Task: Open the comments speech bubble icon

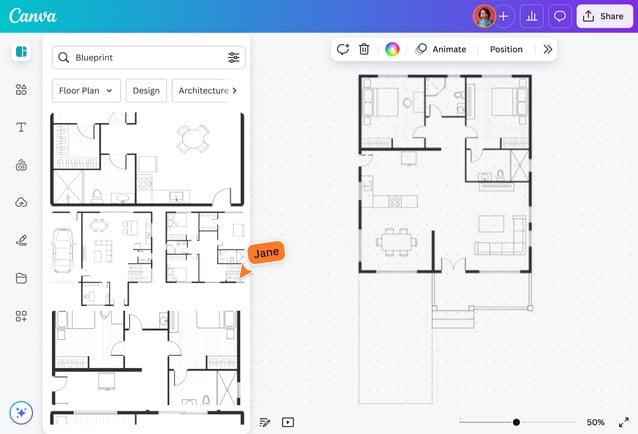Action: coord(560,16)
